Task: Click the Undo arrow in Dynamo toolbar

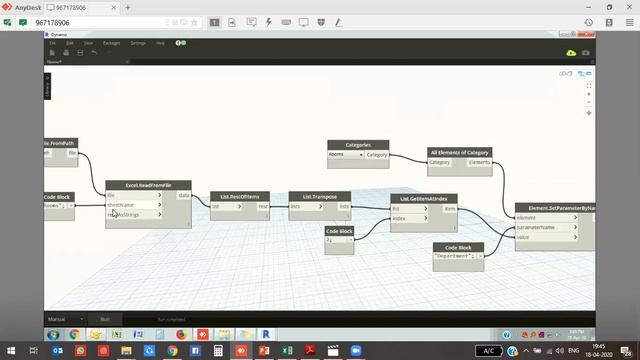Action: pos(94,53)
